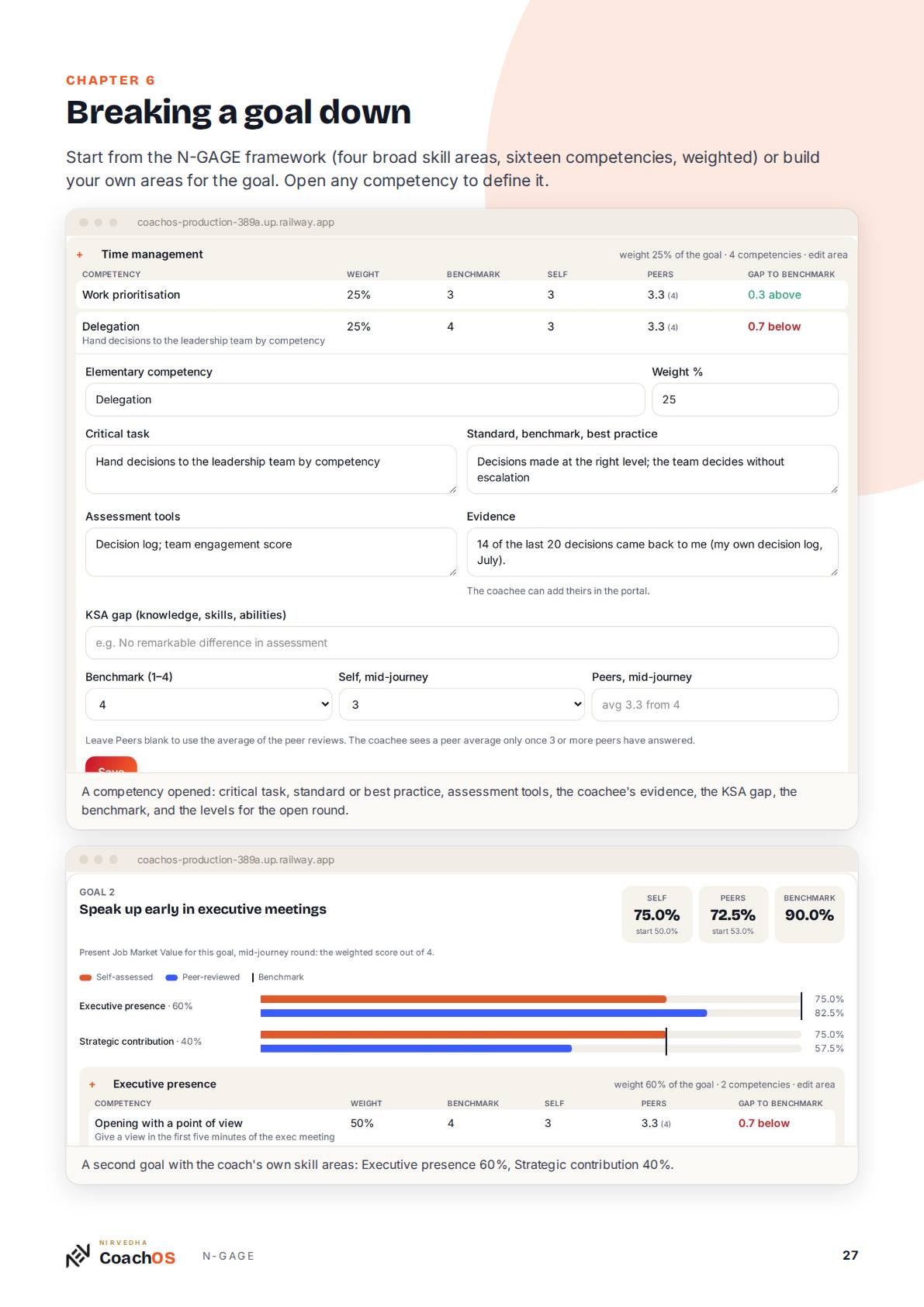This screenshot has width=924, height=1307.
Task: Click the page number 27
Action: [850, 1255]
